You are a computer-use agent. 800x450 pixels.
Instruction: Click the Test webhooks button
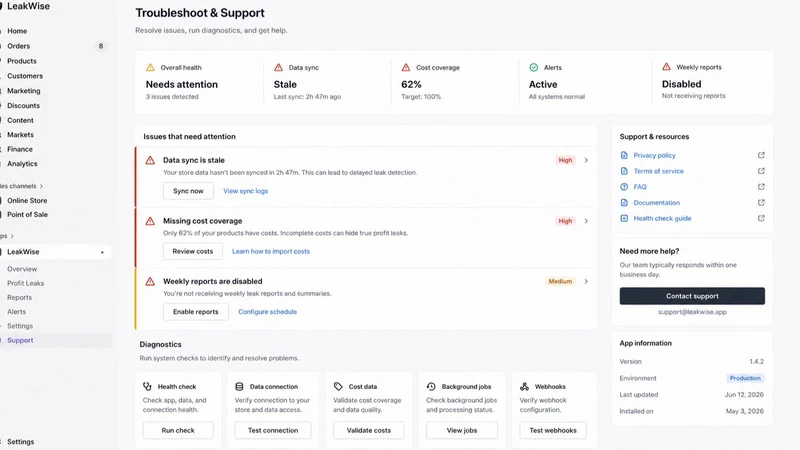pyautogui.click(x=553, y=430)
